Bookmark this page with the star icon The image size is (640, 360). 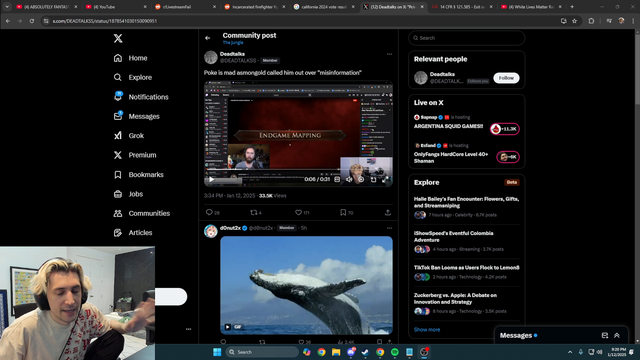click(574, 21)
